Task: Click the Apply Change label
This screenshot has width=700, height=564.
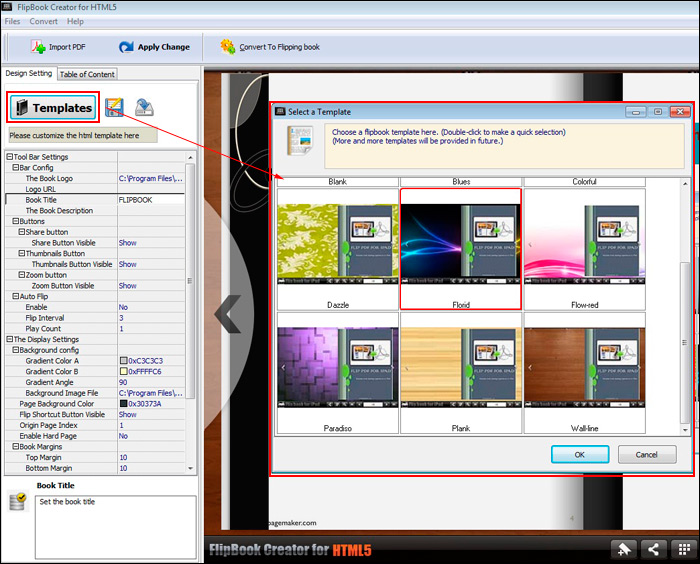Action: 163,47
